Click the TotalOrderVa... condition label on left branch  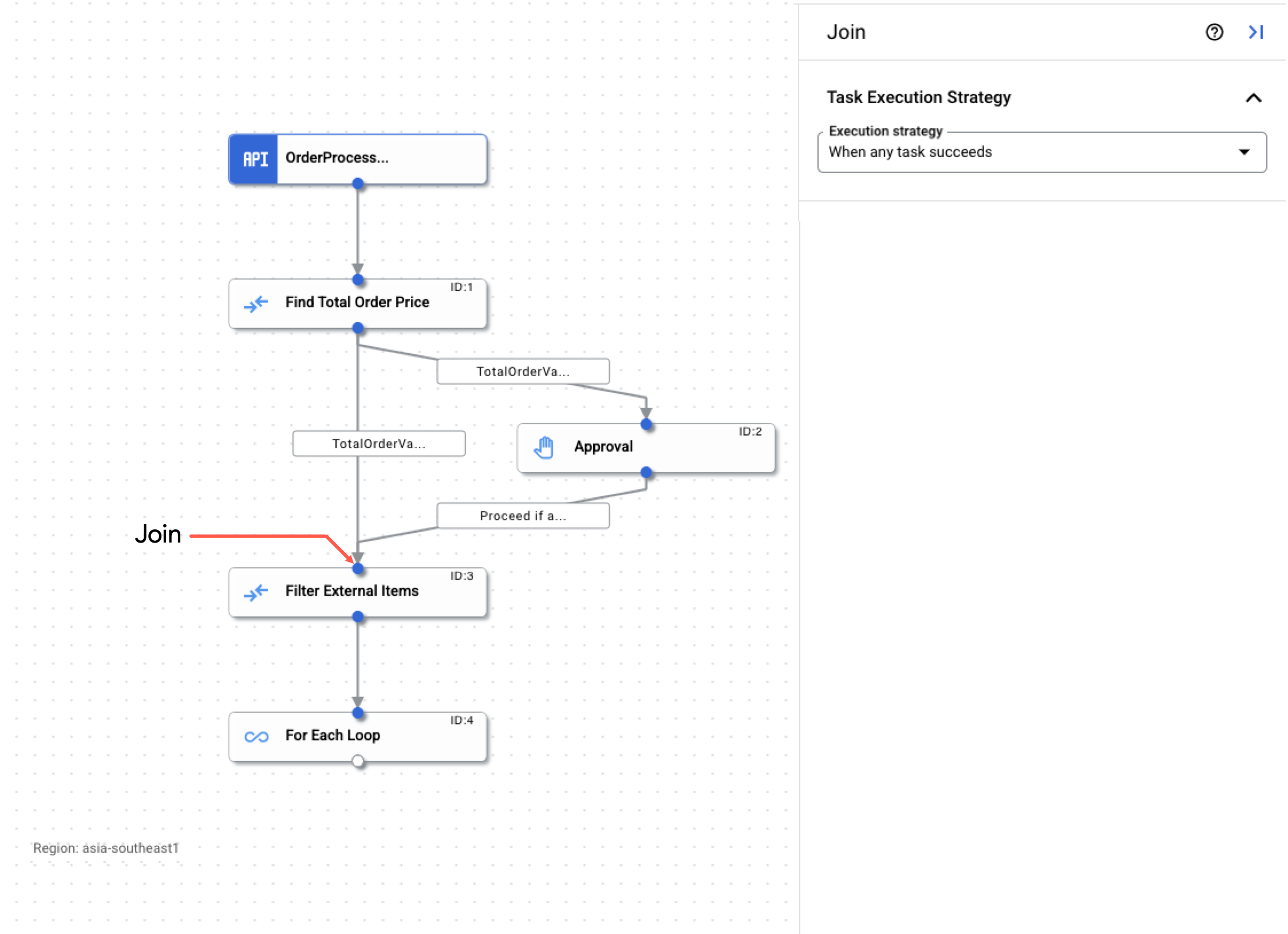coord(378,443)
